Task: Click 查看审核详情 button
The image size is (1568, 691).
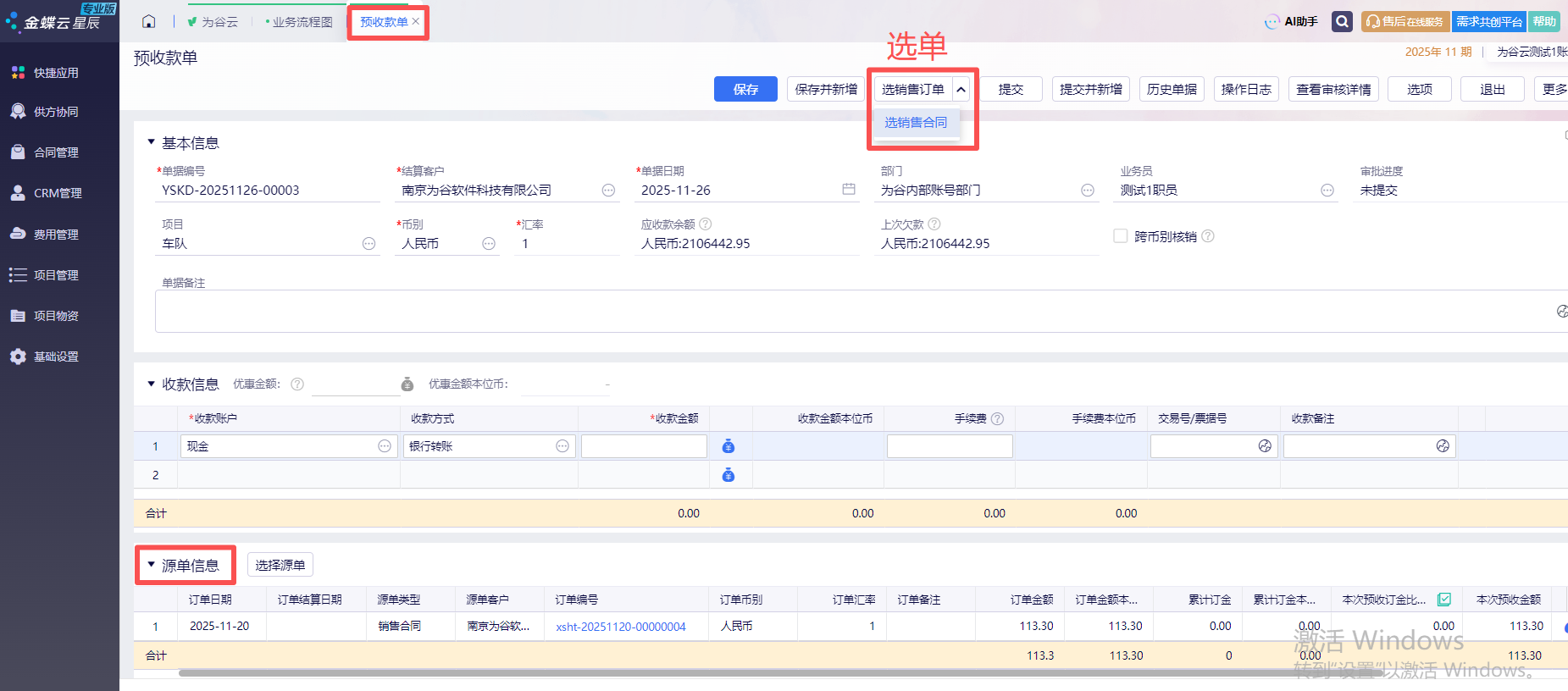Action: point(1333,89)
